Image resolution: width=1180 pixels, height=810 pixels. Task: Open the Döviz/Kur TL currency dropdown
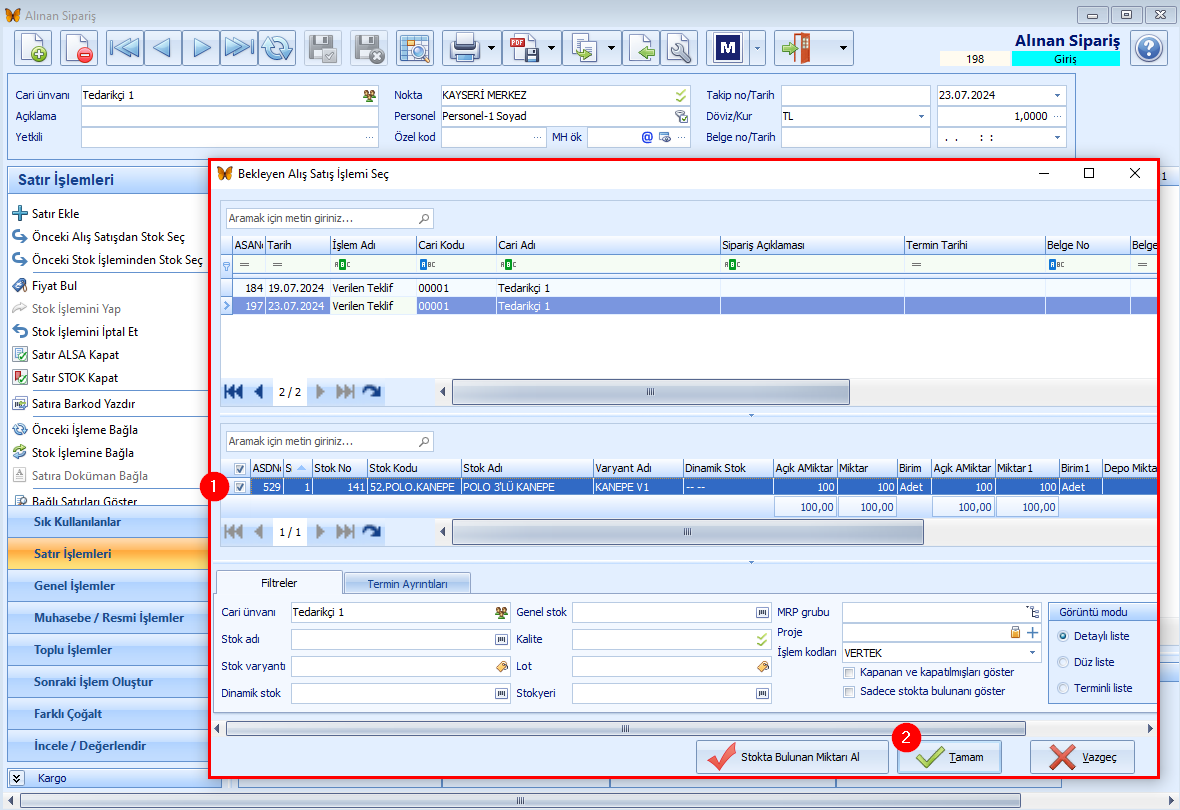[921, 117]
